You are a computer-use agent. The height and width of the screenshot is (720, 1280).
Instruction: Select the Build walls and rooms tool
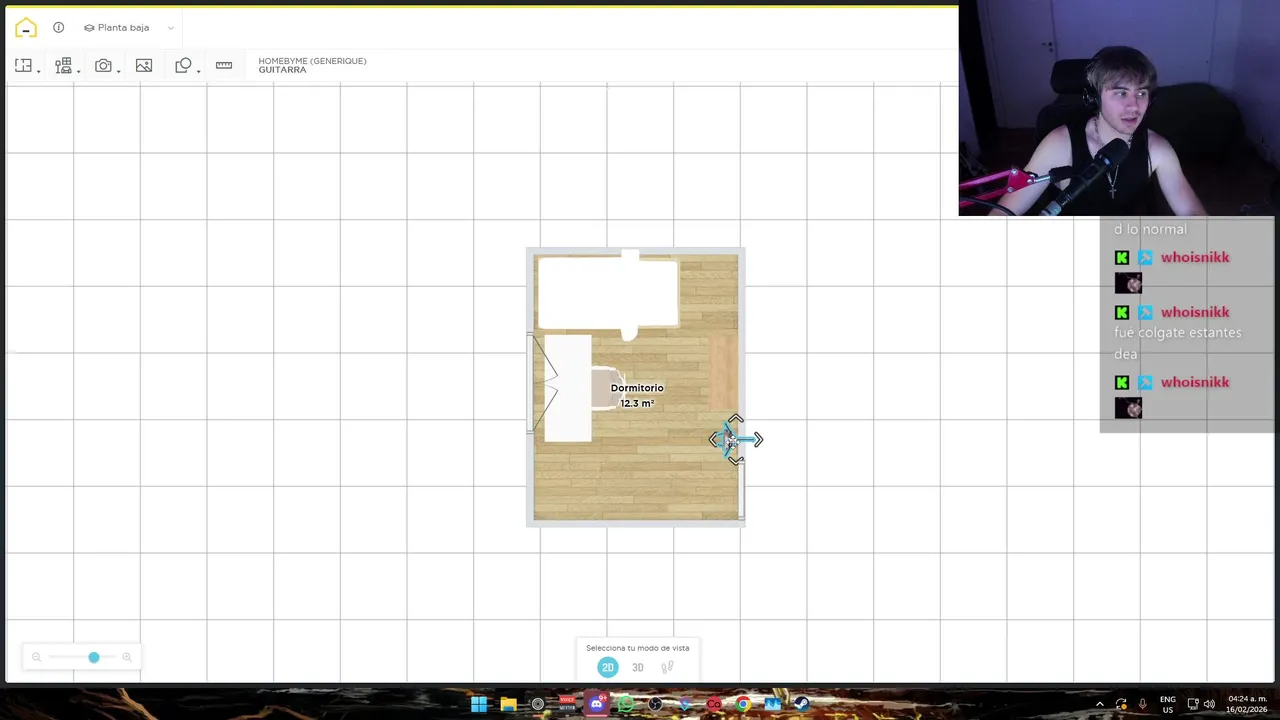tap(23, 65)
